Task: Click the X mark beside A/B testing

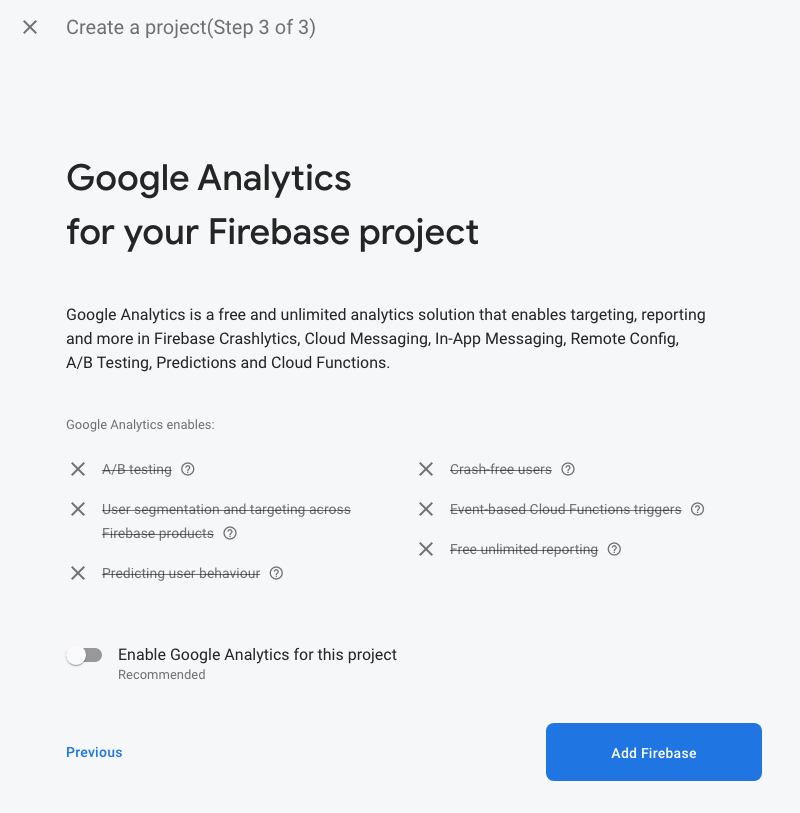Action: click(x=78, y=469)
